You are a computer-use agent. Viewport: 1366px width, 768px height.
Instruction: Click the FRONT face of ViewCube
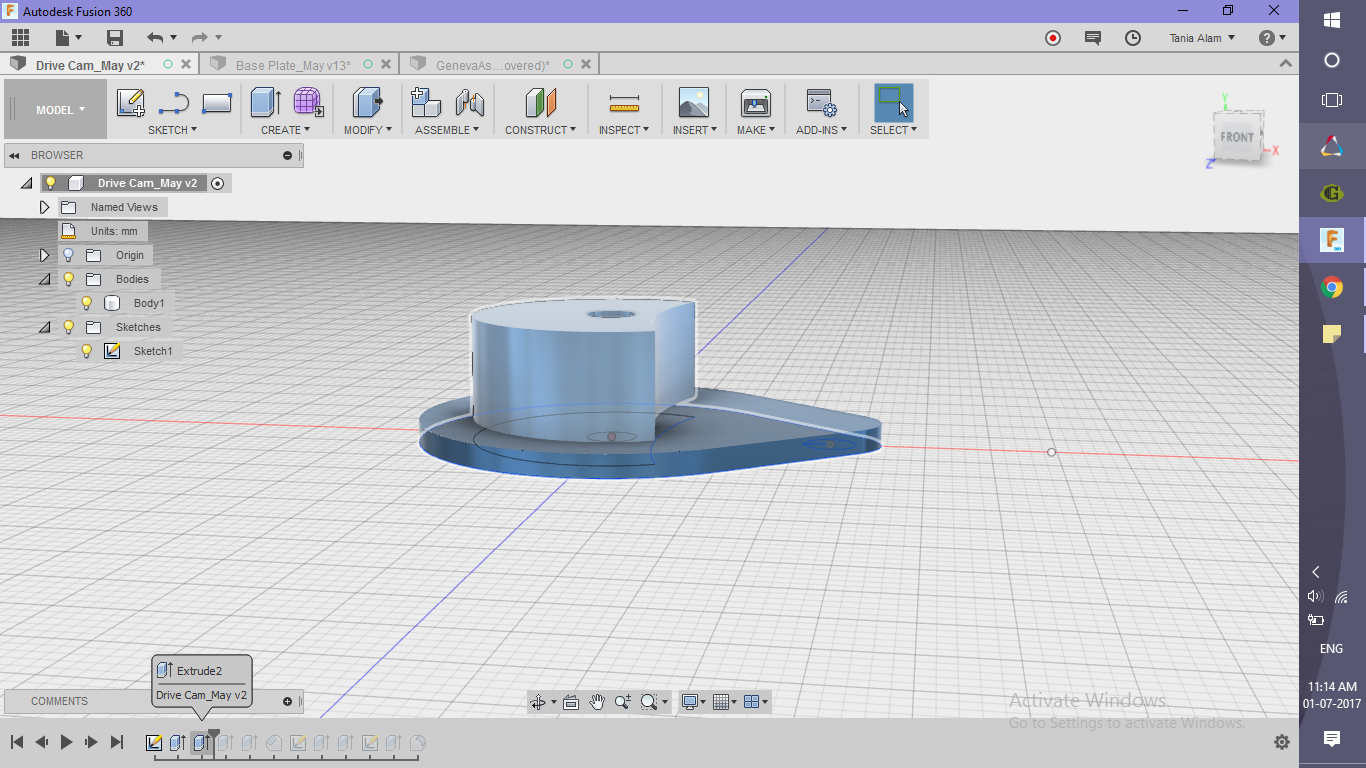1236,137
